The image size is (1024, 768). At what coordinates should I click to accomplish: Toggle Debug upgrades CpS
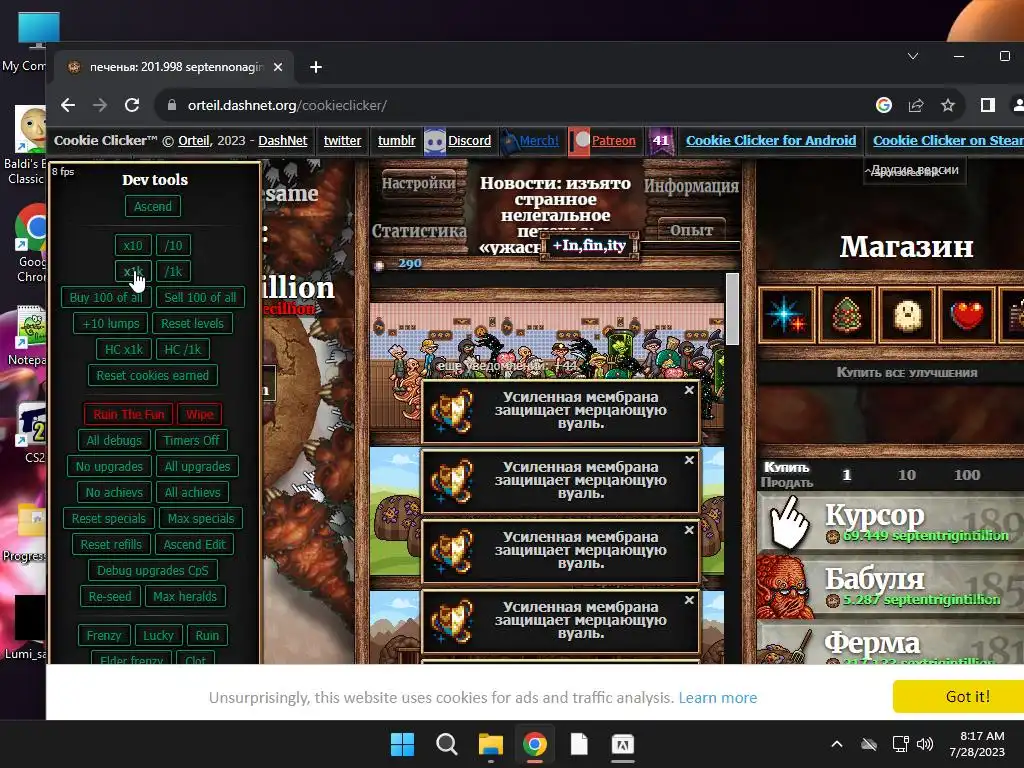click(x=153, y=570)
